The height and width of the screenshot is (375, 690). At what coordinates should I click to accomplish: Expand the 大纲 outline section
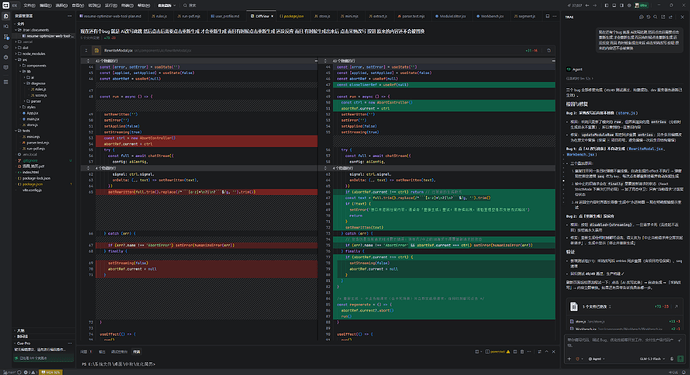click(x=21, y=331)
